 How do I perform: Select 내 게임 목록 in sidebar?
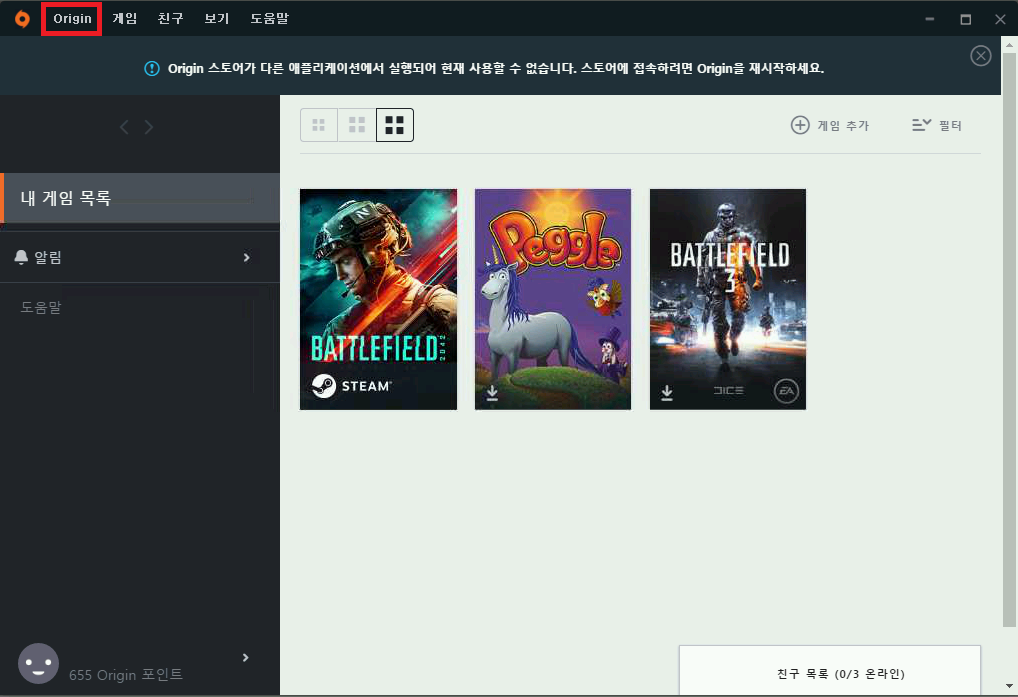tap(140, 198)
